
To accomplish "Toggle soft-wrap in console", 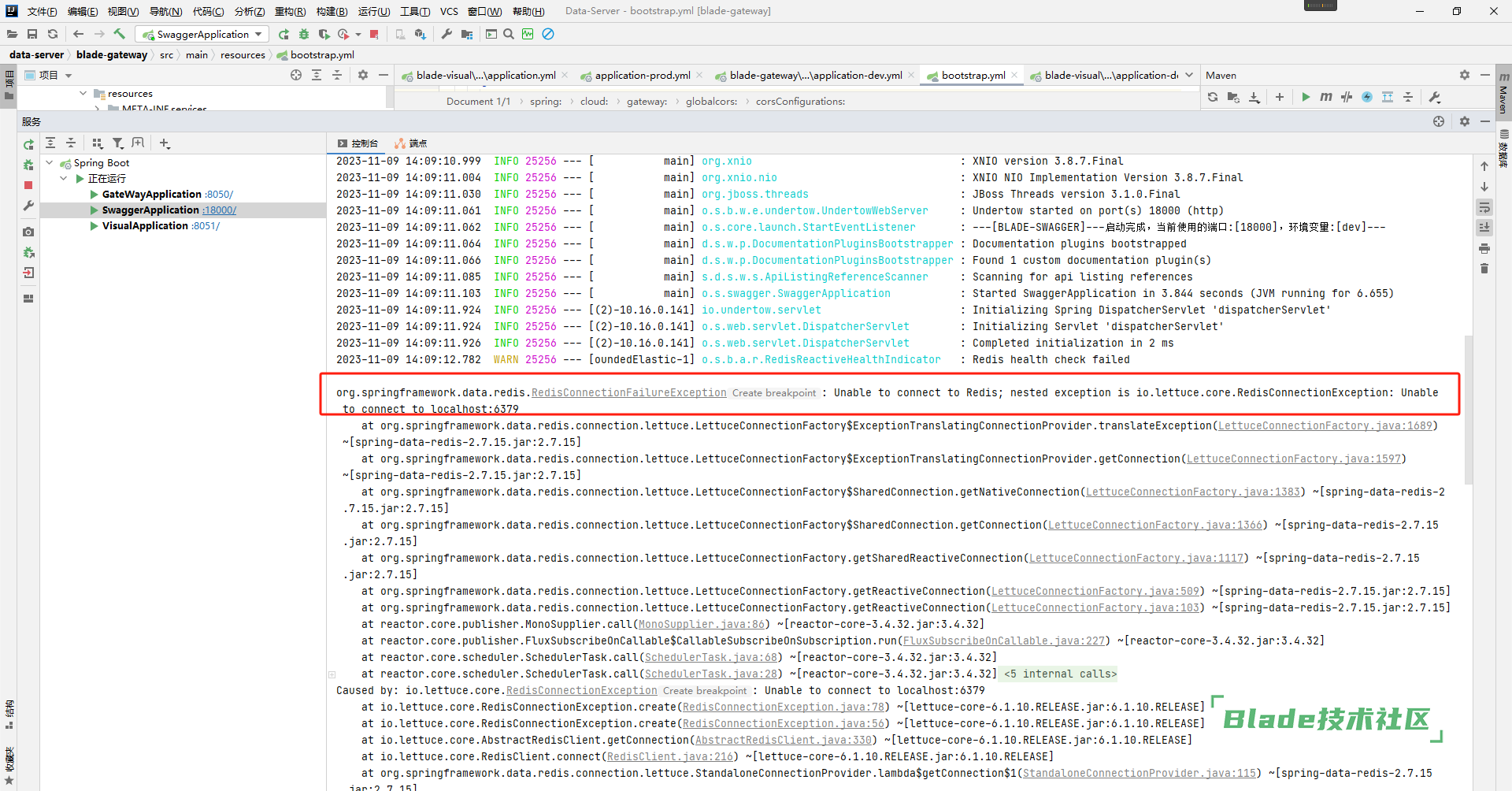I will coord(1484,207).
